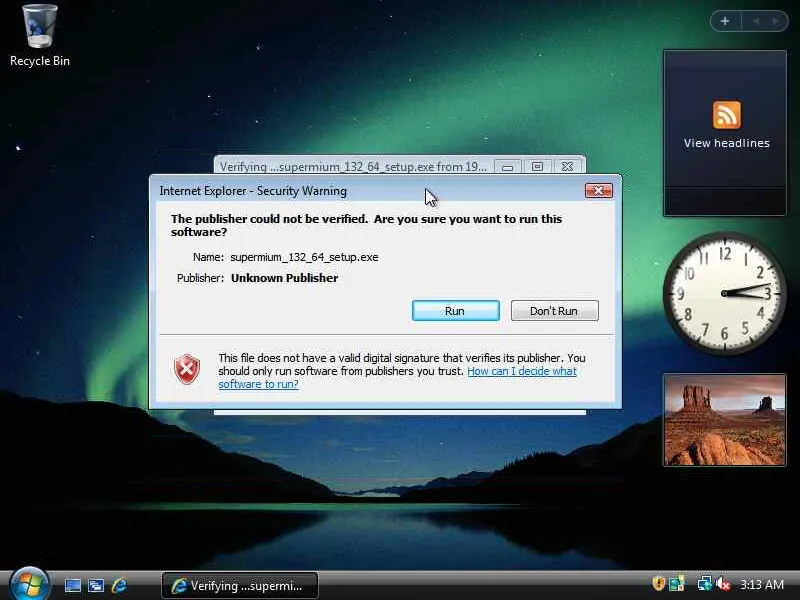
Task: Click the Verifying window title bar text
Action: (353, 167)
